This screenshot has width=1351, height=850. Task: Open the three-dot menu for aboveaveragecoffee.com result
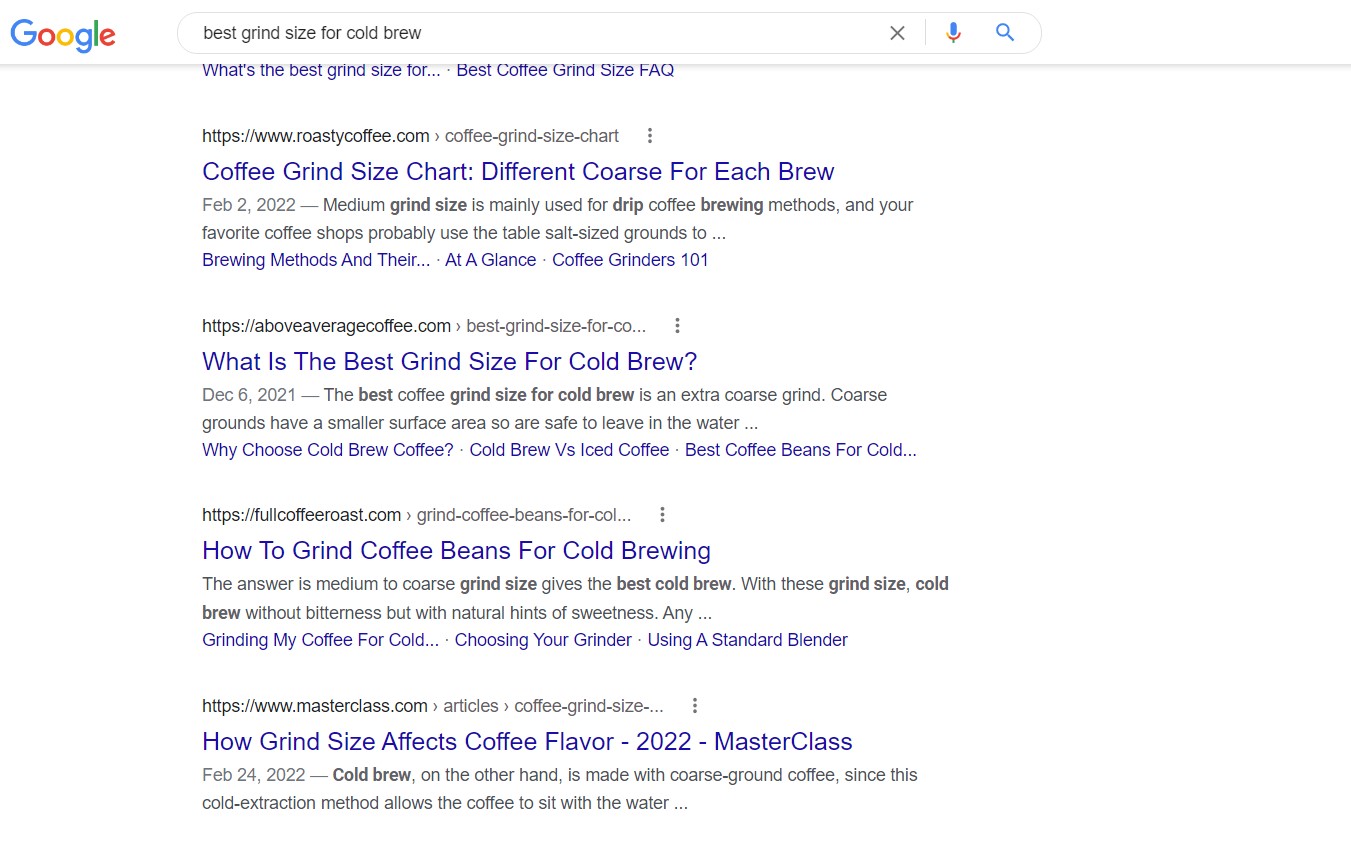[x=677, y=326]
